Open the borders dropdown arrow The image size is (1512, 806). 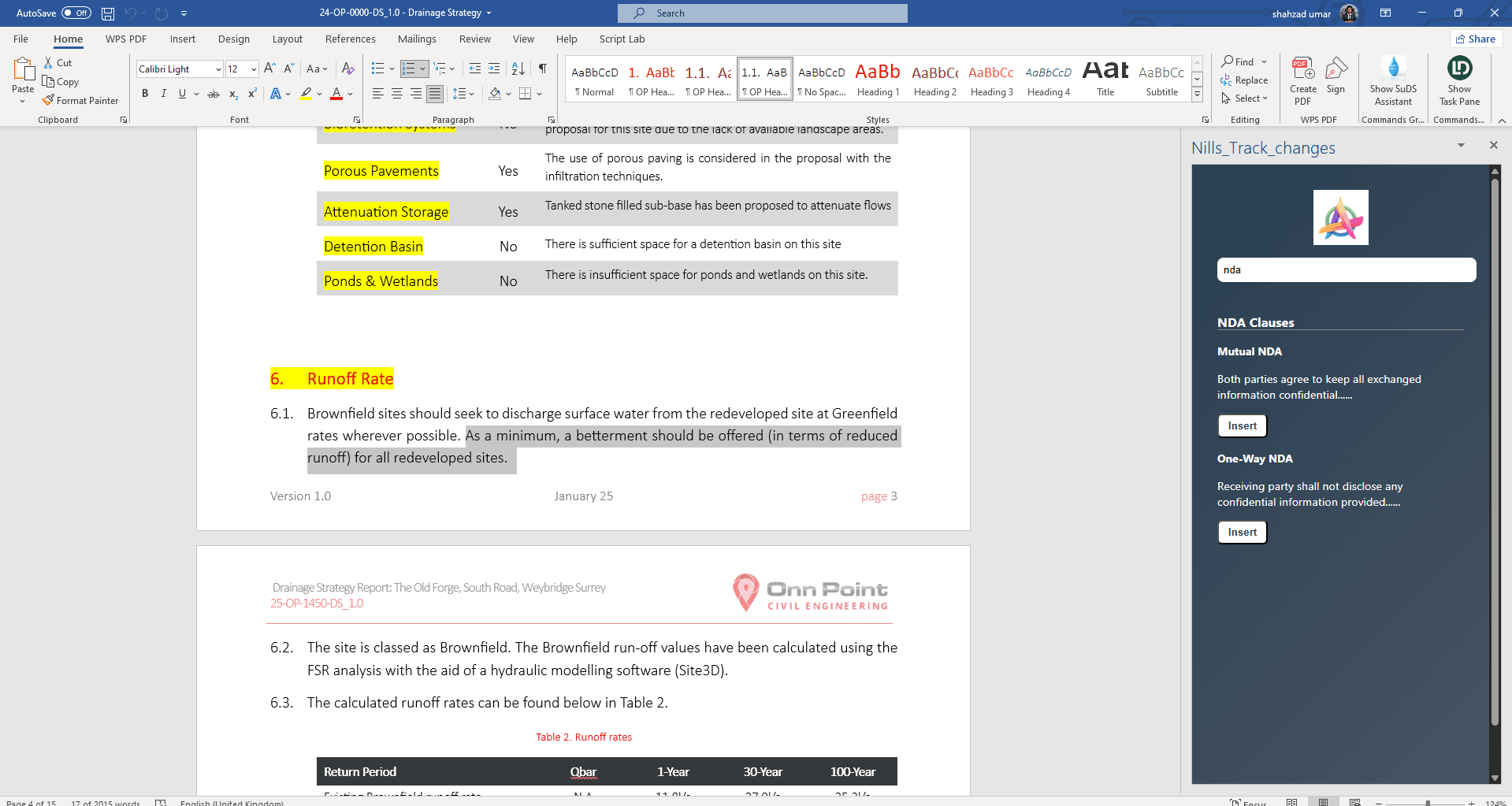point(540,94)
